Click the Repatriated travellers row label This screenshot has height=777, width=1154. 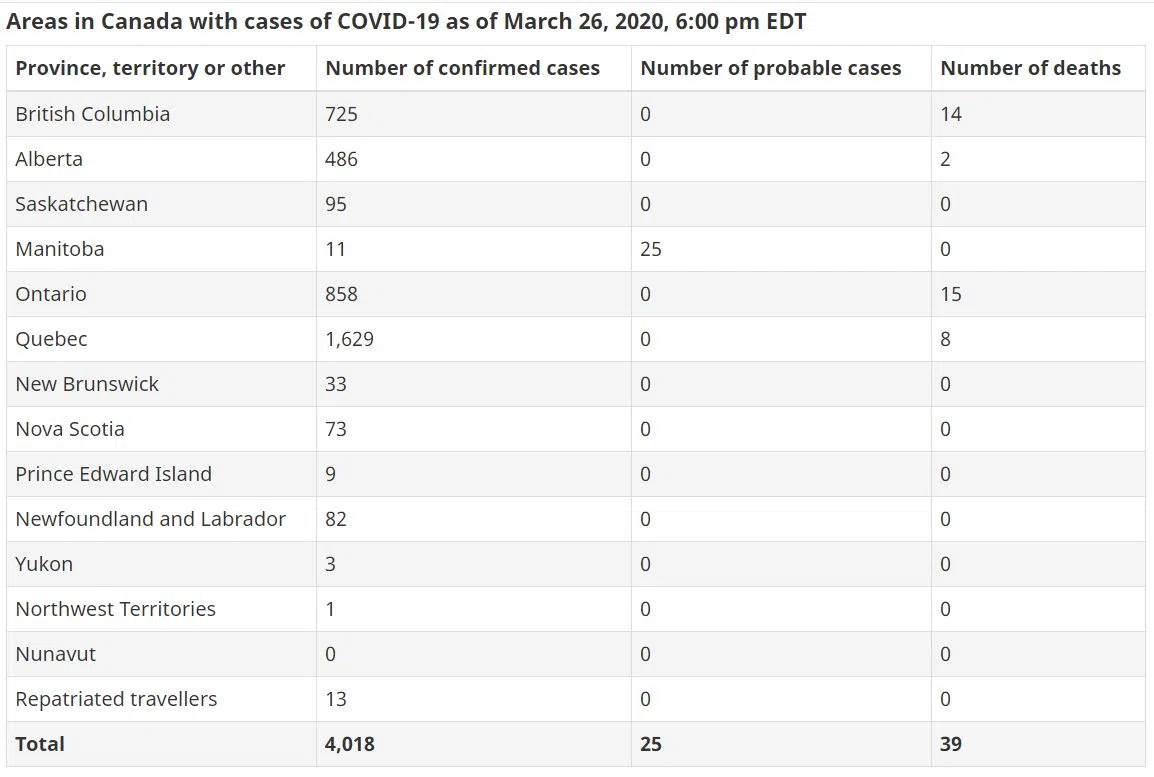[116, 699]
